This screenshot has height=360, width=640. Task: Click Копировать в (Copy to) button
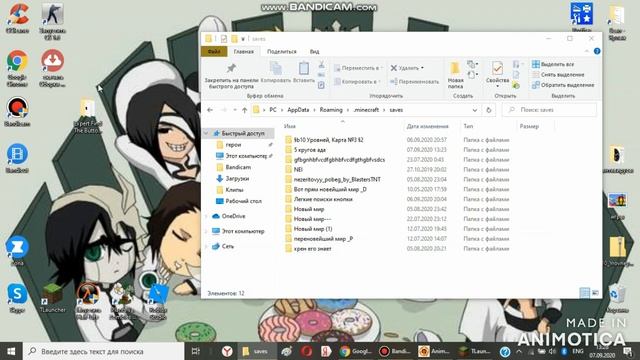(357, 82)
